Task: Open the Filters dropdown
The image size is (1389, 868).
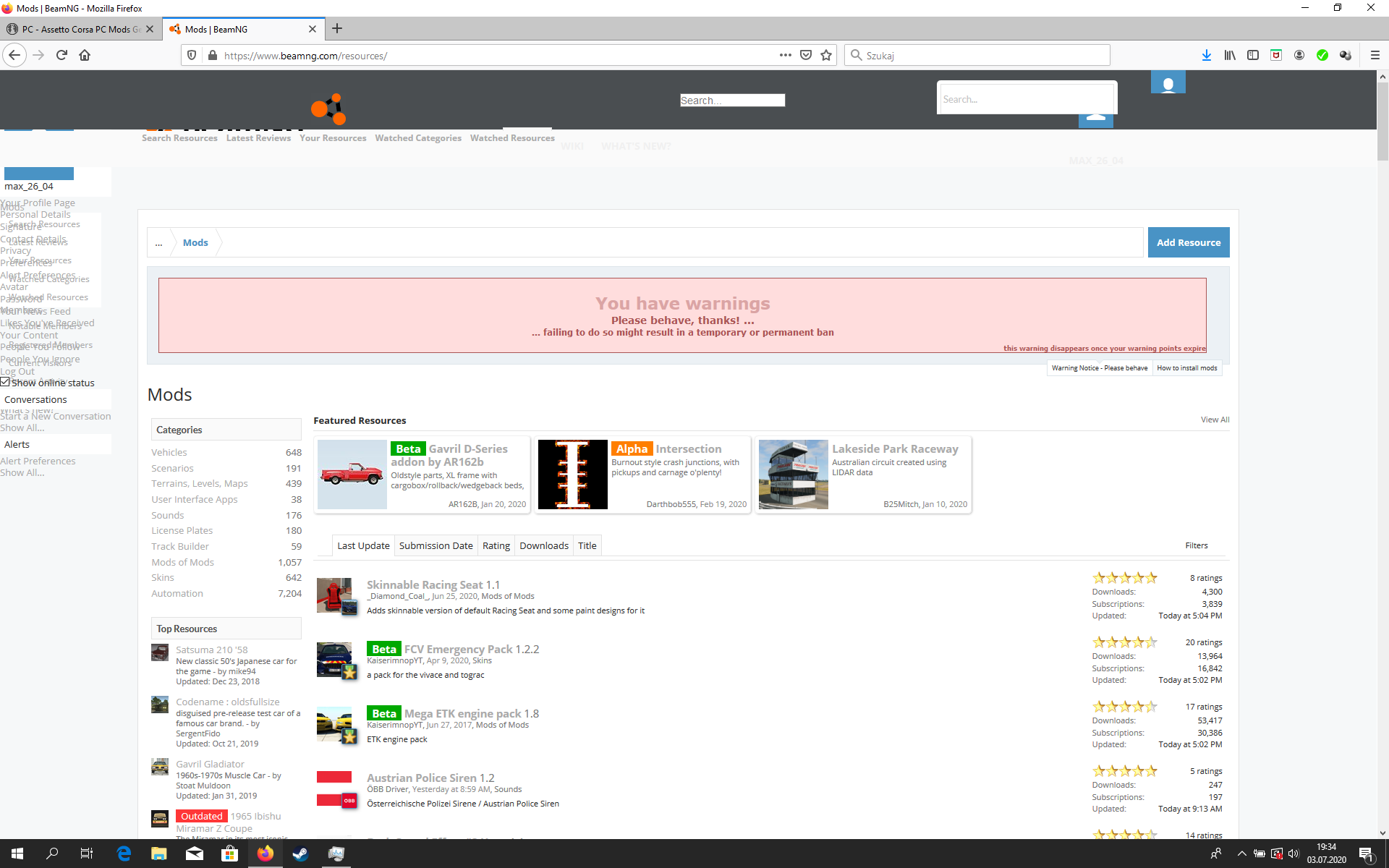Action: pyautogui.click(x=1197, y=545)
